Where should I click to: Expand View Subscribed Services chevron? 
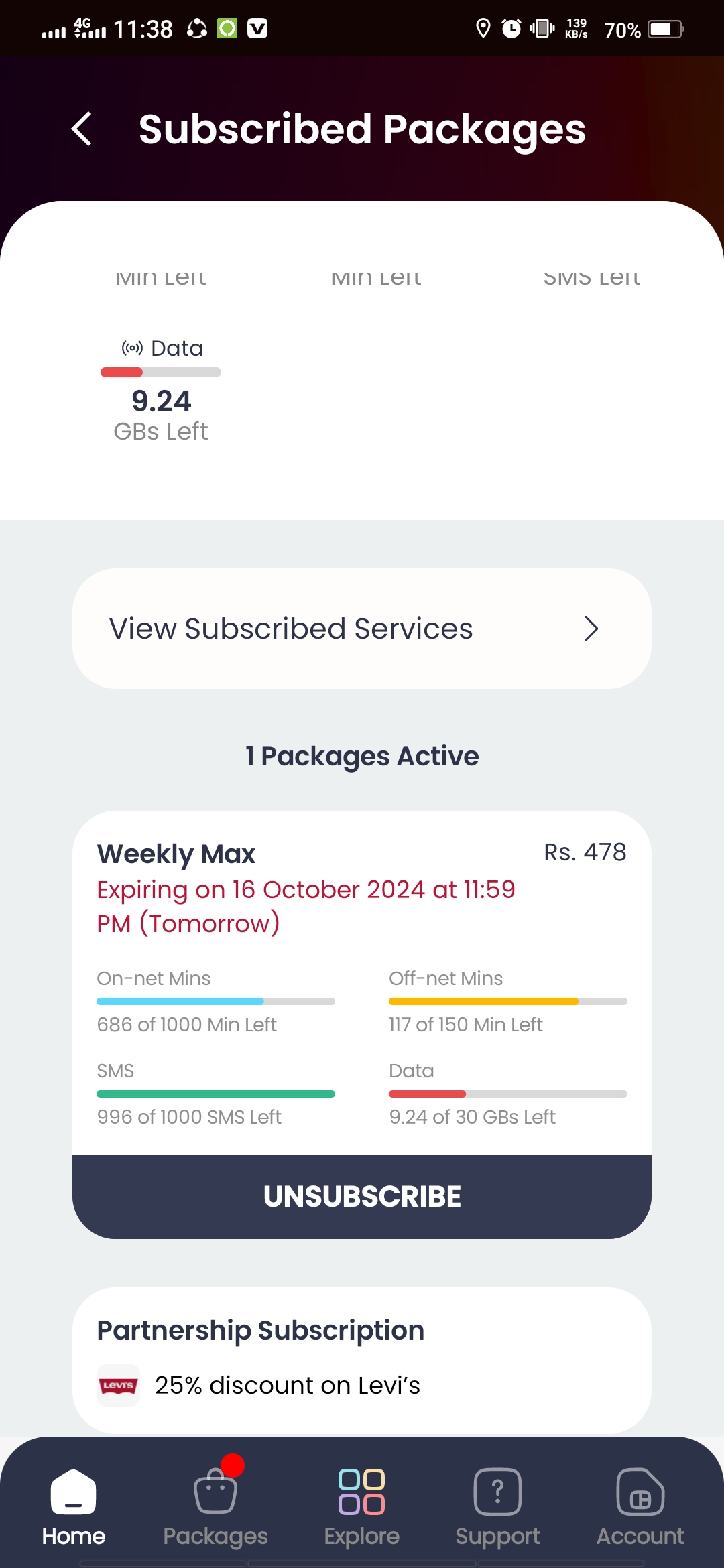point(591,629)
